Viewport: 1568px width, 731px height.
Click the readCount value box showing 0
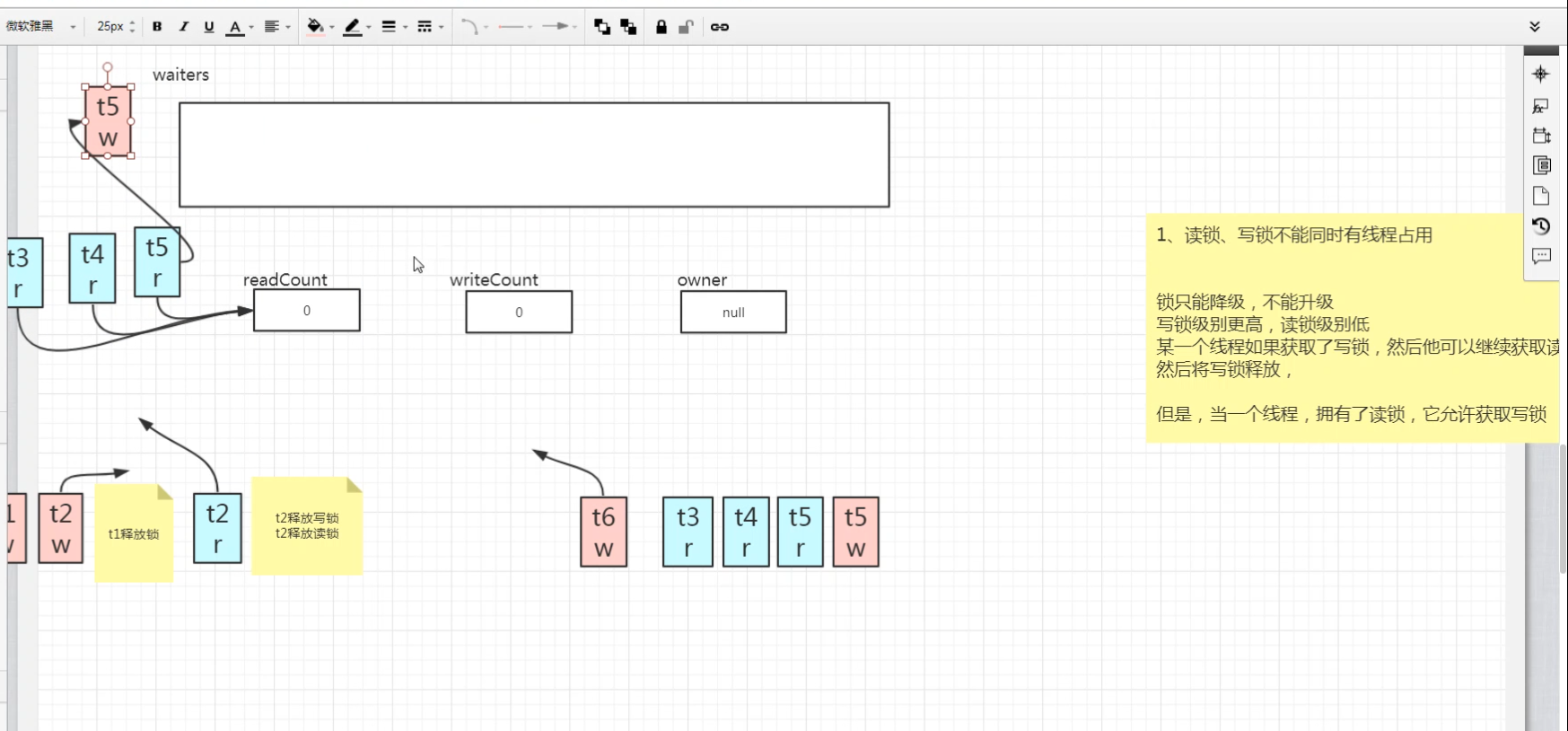[x=307, y=311]
